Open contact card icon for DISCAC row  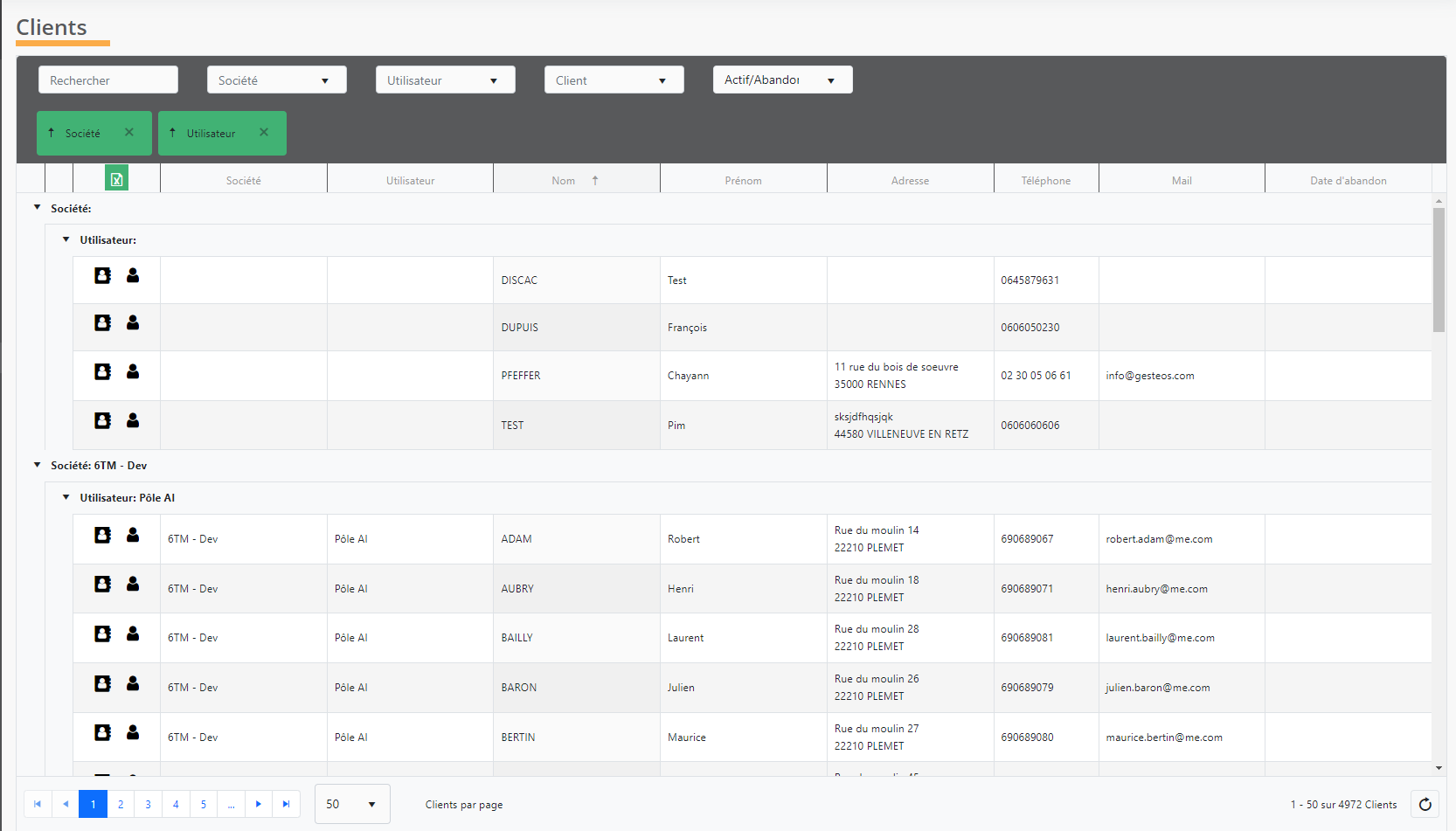(x=102, y=276)
